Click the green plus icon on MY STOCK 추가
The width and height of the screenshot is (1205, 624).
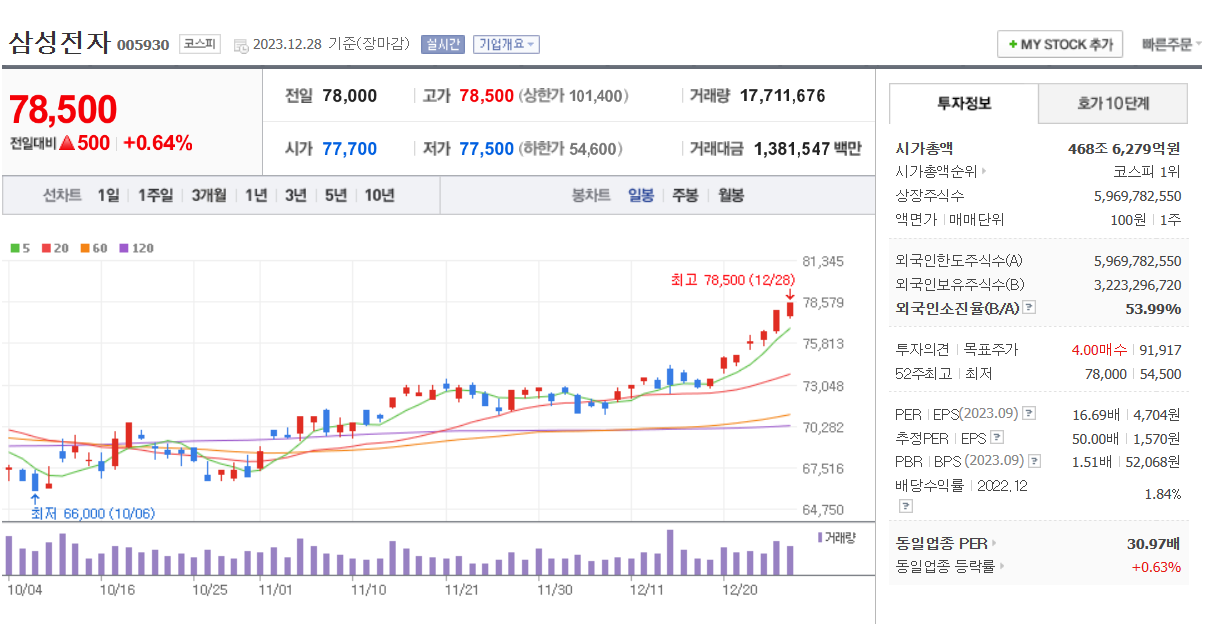click(1012, 45)
